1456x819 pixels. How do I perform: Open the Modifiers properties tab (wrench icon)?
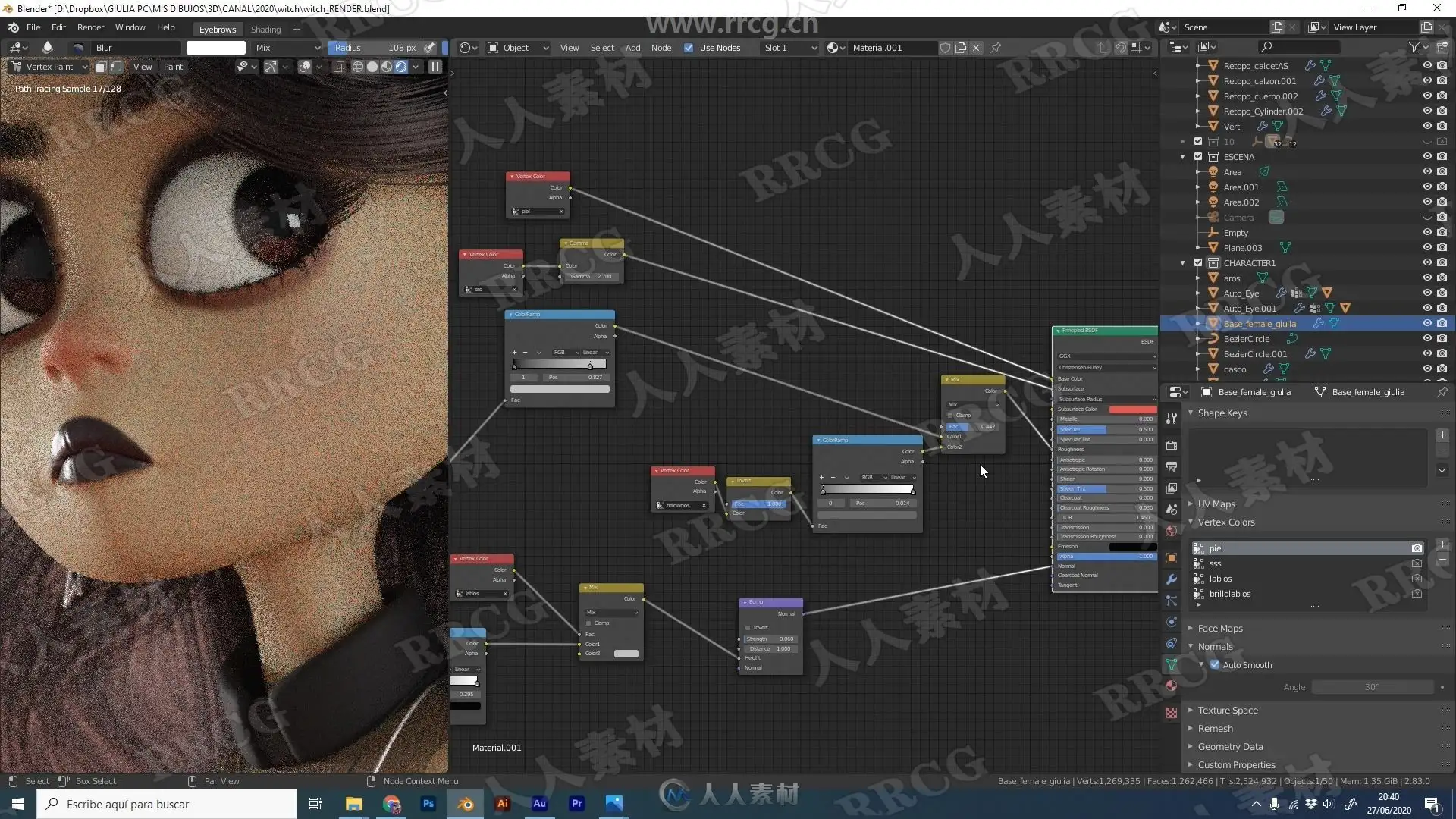click(1172, 579)
